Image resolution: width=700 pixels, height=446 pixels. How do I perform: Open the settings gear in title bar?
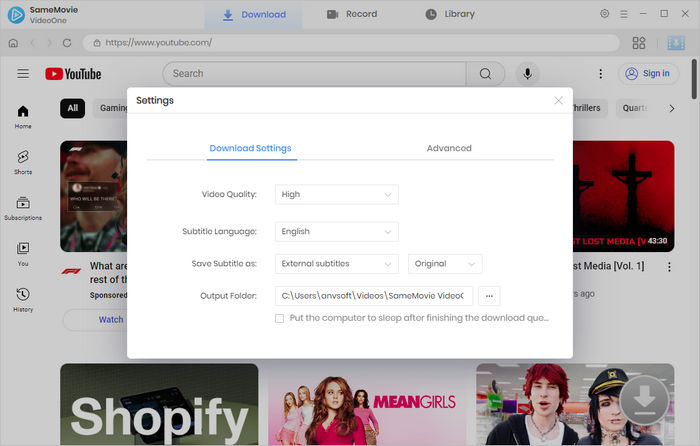604,14
